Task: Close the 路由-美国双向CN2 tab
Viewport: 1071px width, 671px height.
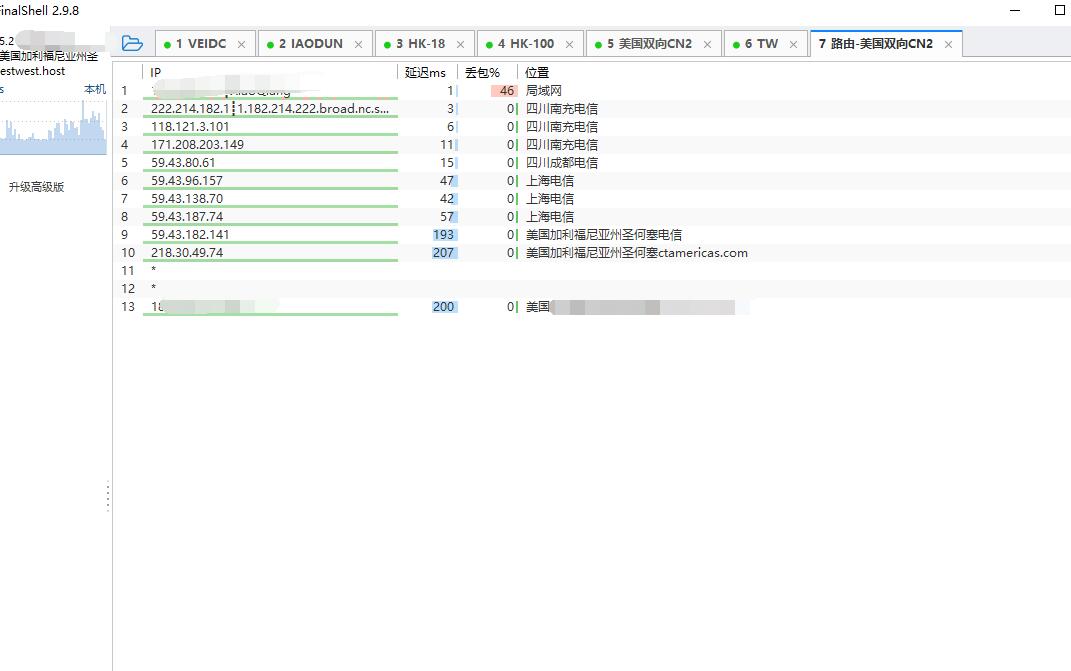Action: click(x=948, y=45)
